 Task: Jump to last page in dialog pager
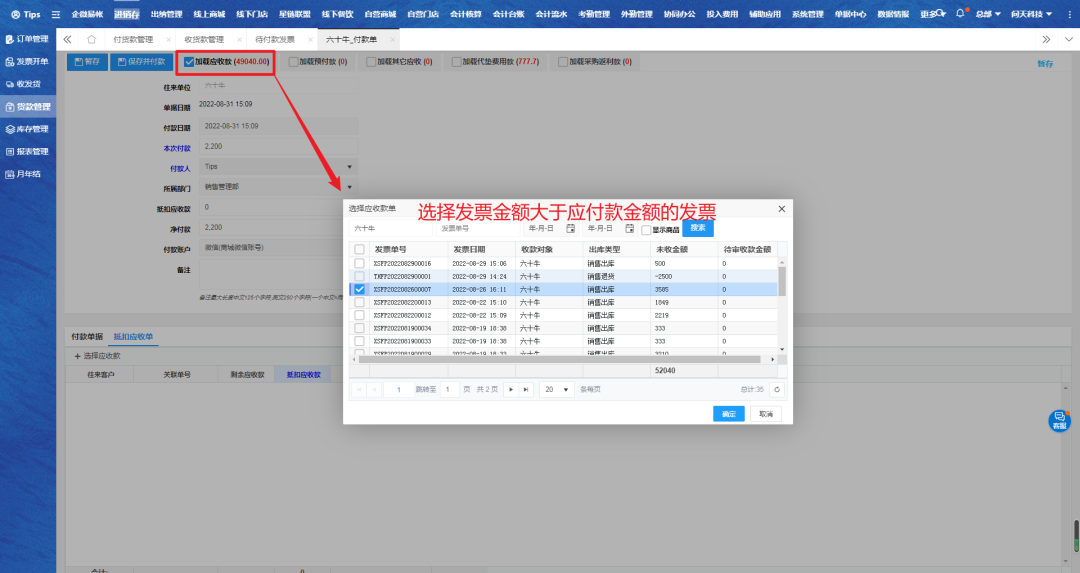click(x=526, y=389)
